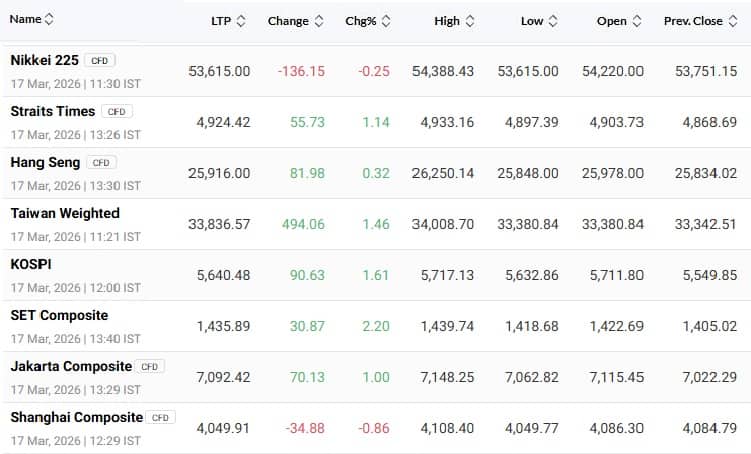Image resolution: width=751 pixels, height=454 pixels.
Task: Select KOSPI LTP 5,640.48
Action: point(223,275)
